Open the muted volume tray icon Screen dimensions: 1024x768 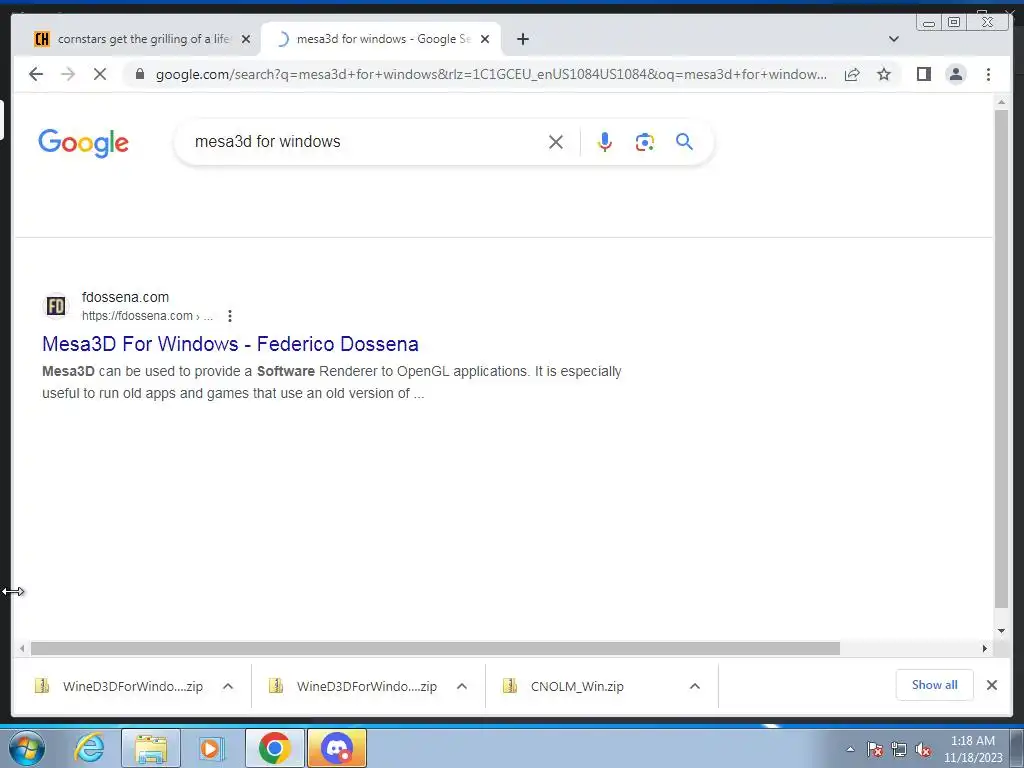point(923,749)
